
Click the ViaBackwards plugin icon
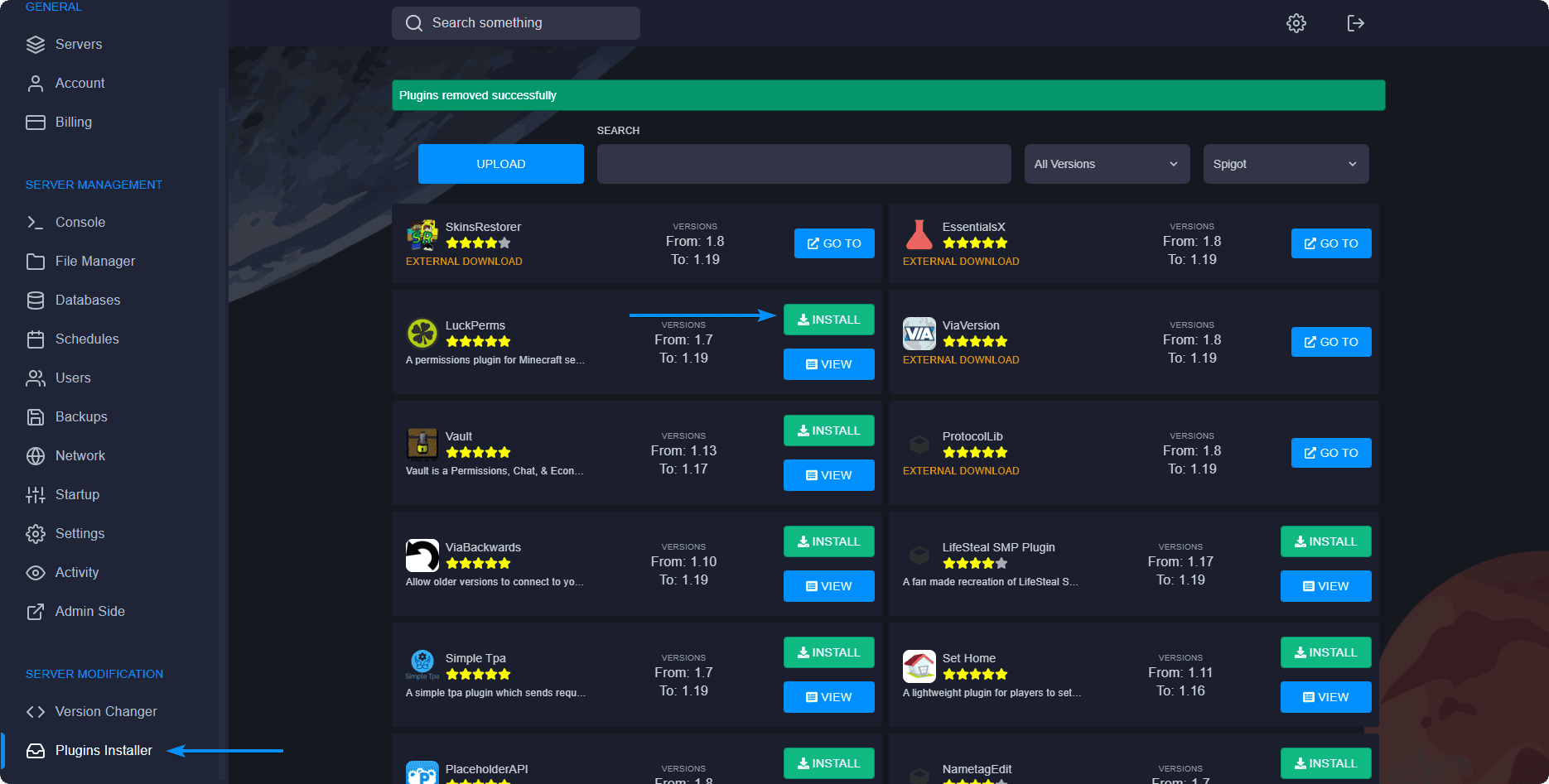(x=422, y=556)
